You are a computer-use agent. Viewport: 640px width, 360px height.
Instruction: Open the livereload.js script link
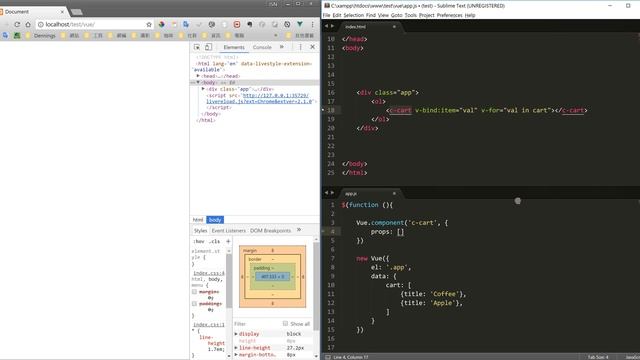point(259,98)
